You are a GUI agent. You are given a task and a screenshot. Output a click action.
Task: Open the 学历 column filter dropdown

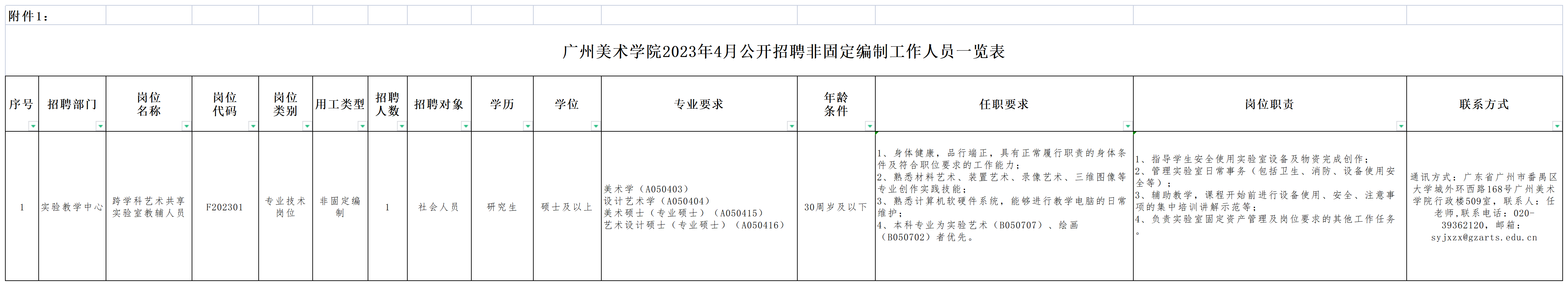pyautogui.click(x=528, y=126)
